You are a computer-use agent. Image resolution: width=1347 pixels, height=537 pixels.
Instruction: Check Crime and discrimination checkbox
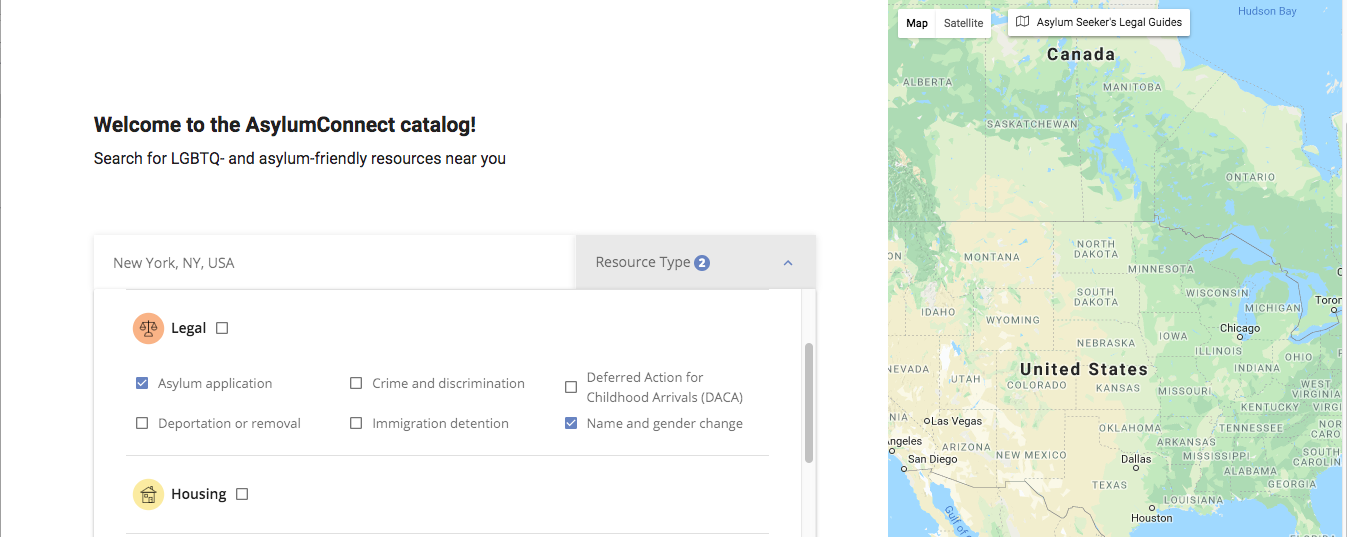356,383
